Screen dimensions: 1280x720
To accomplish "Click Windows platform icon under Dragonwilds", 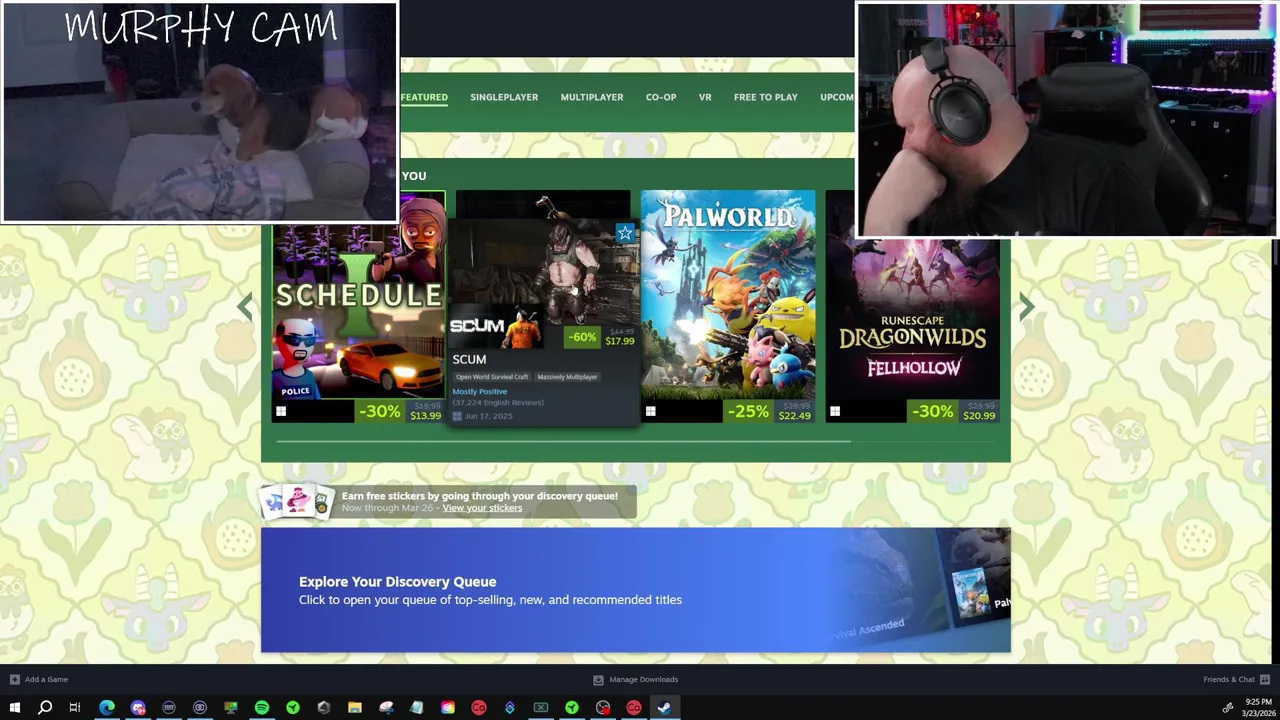I will (835, 412).
